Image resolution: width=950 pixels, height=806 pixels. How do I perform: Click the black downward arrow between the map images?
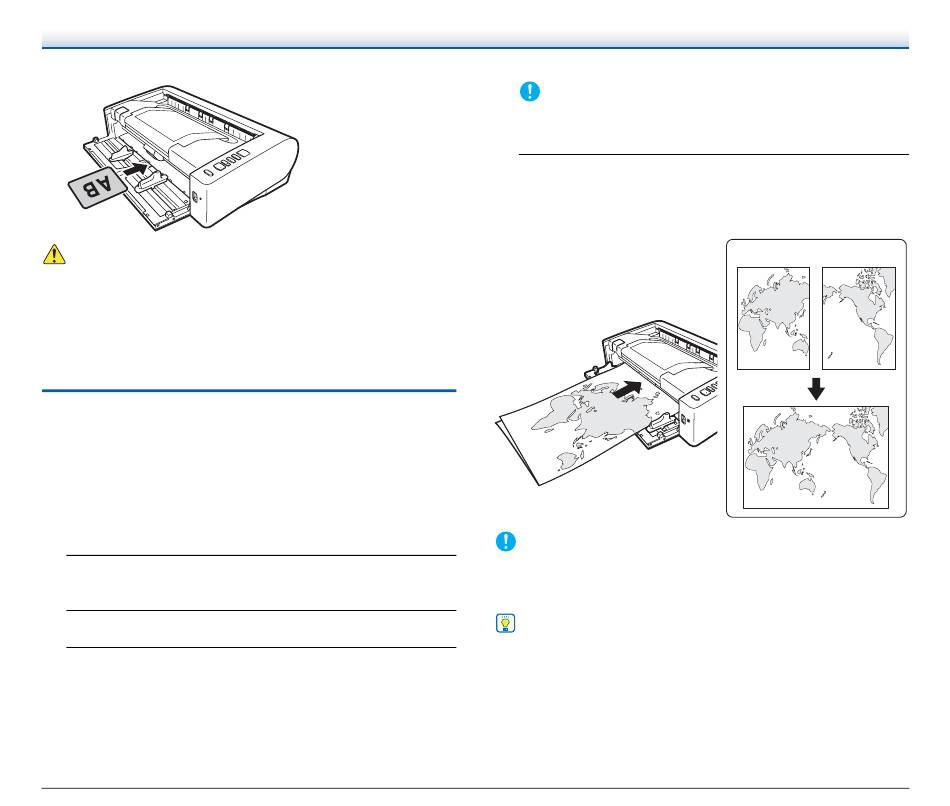tap(816, 388)
